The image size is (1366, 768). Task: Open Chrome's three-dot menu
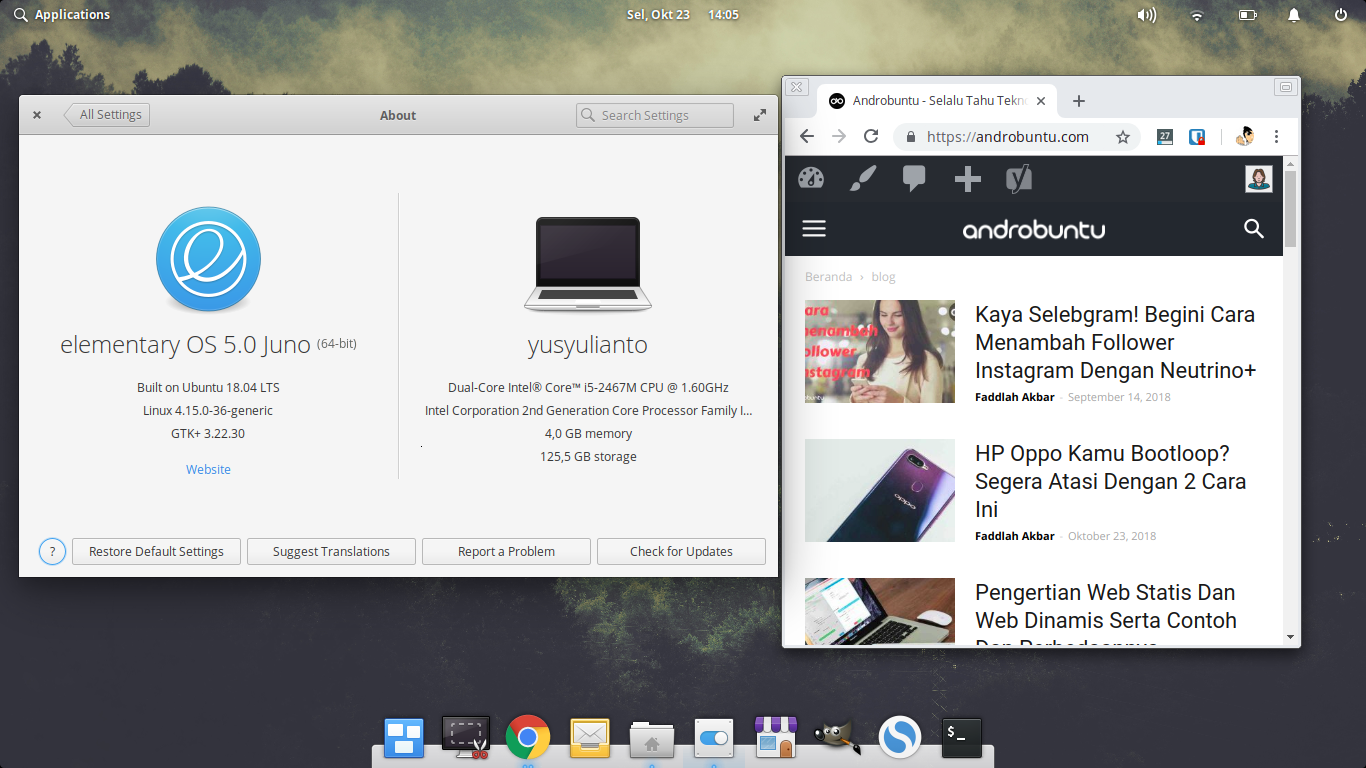pyautogui.click(x=1277, y=136)
